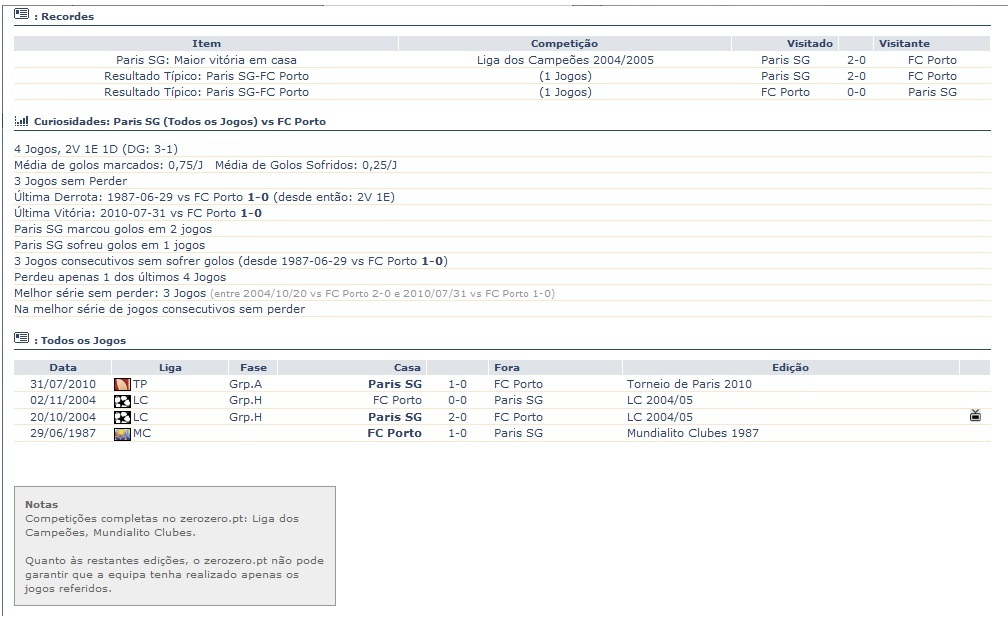The image size is (1008, 624).
Task: Open the 2-0 score of the 20/10/2004 match
Action: [457, 417]
